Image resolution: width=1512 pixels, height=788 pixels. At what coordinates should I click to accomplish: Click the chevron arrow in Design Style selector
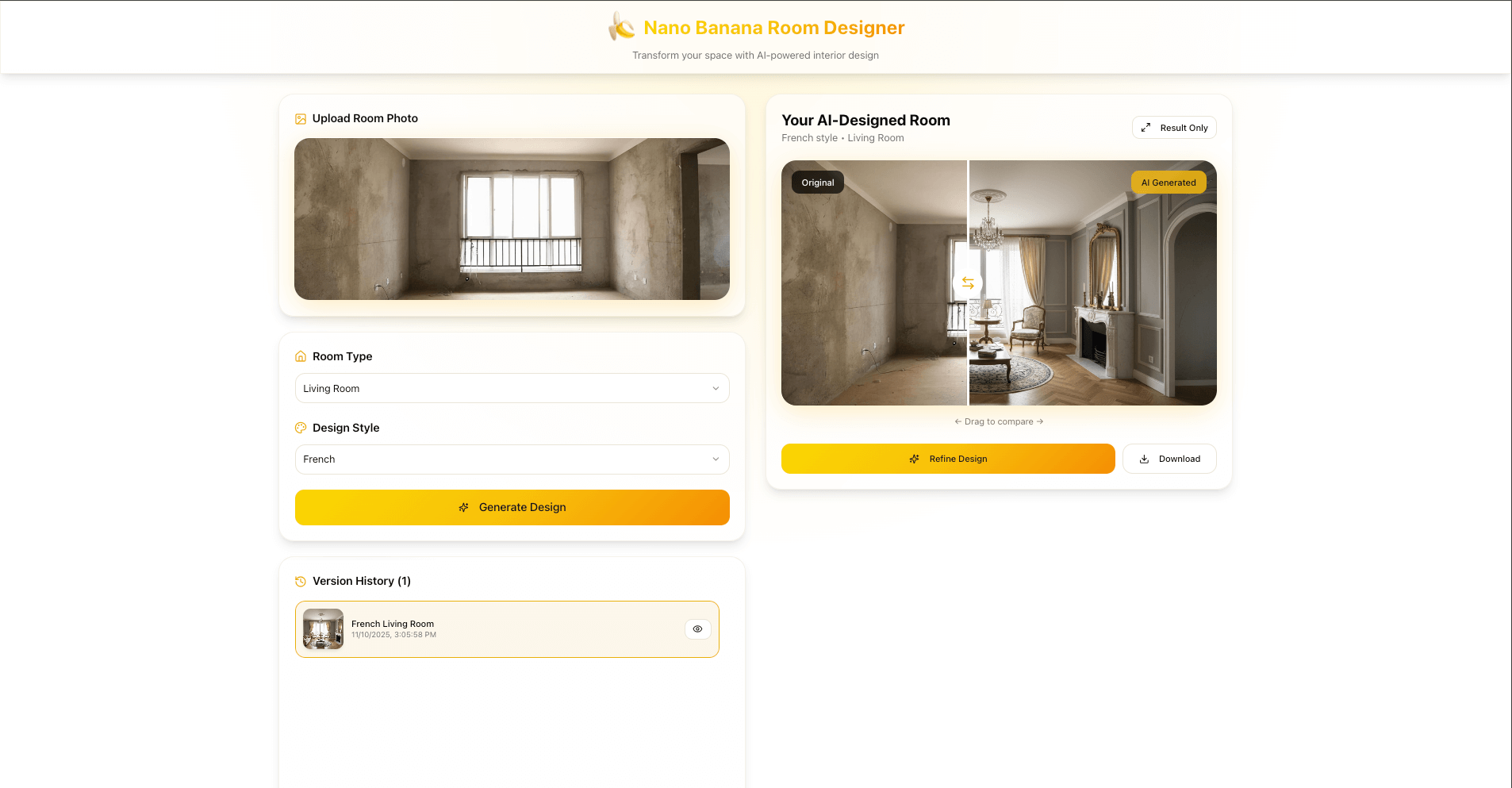716,459
